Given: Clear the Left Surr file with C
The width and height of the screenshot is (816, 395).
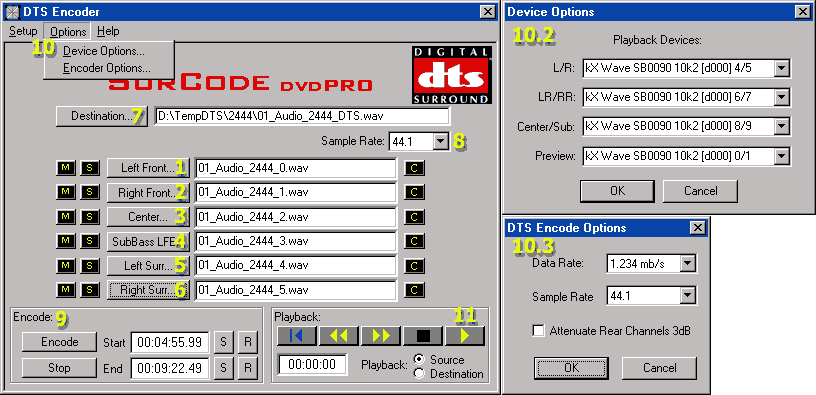Looking at the screenshot, I should click(x=414, y=266).
